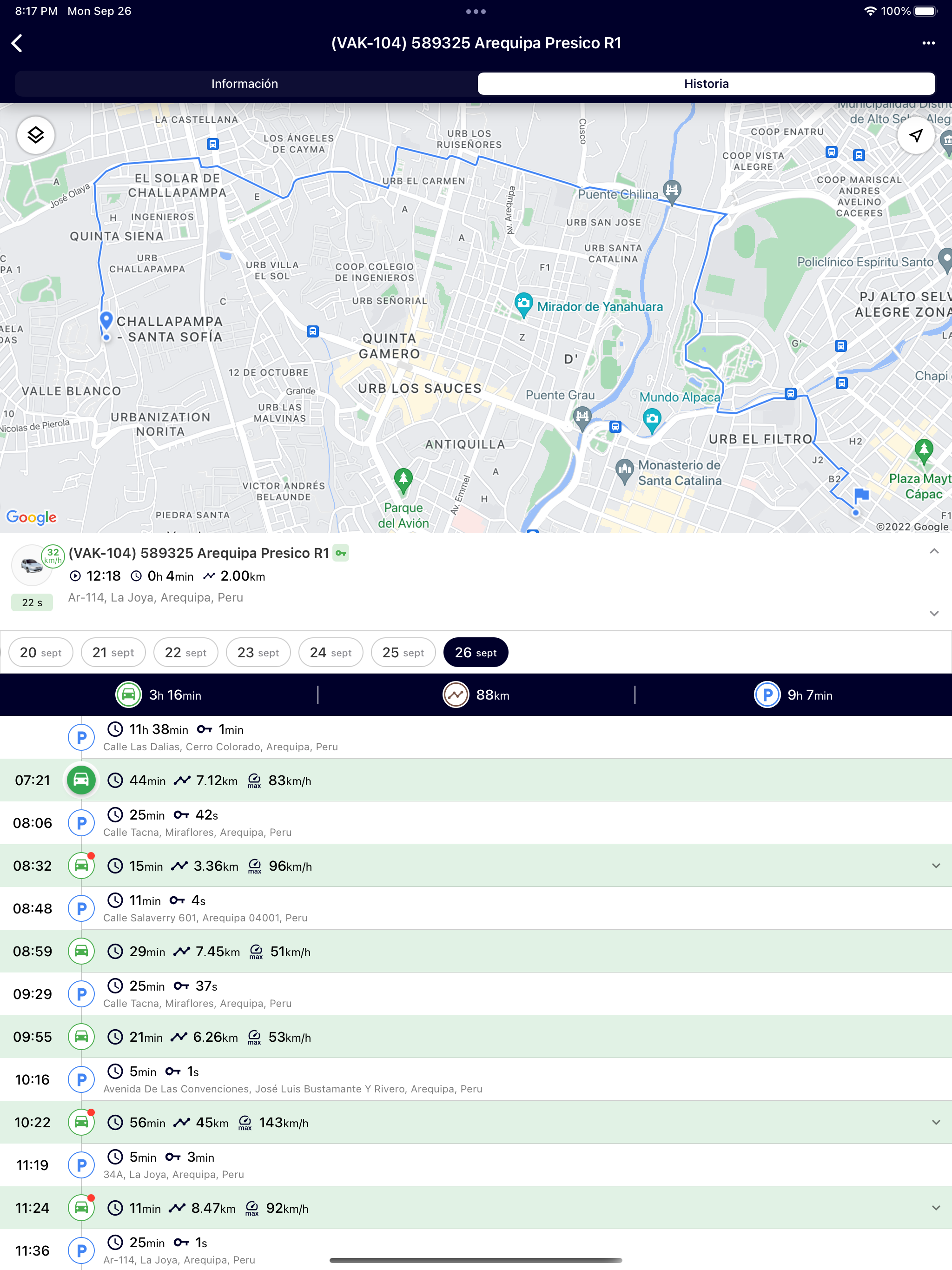Open the Avenida De Las Convenciones parking row
952x1270 pixels.
pos(476,1080)
